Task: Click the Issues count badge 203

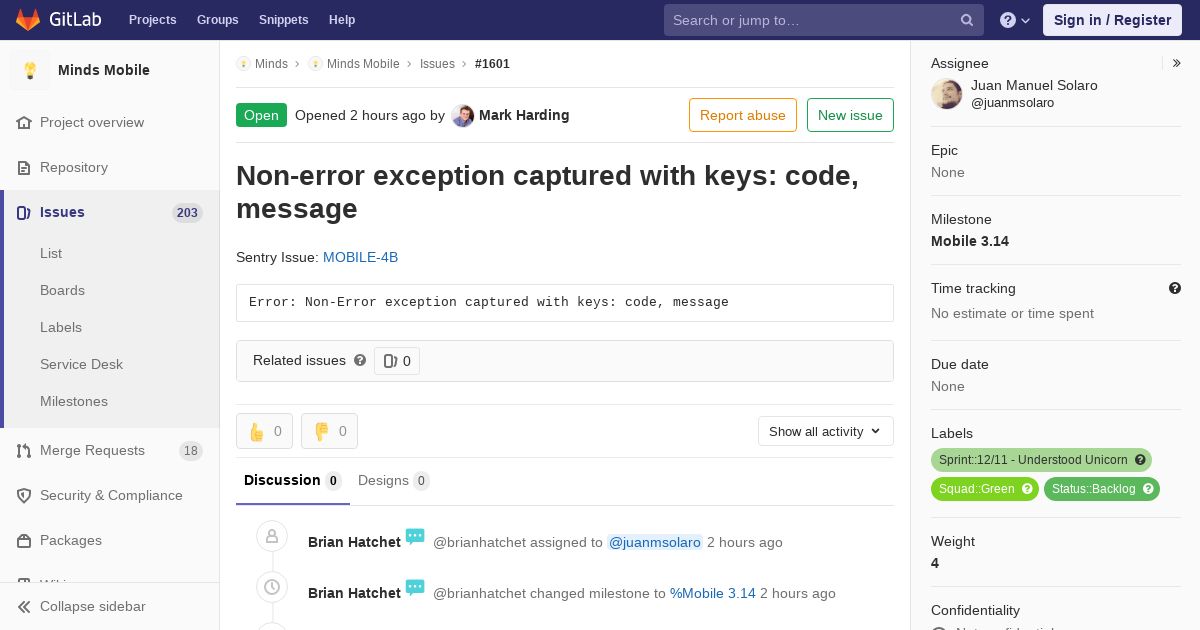Action: click(x=187, y=213)
